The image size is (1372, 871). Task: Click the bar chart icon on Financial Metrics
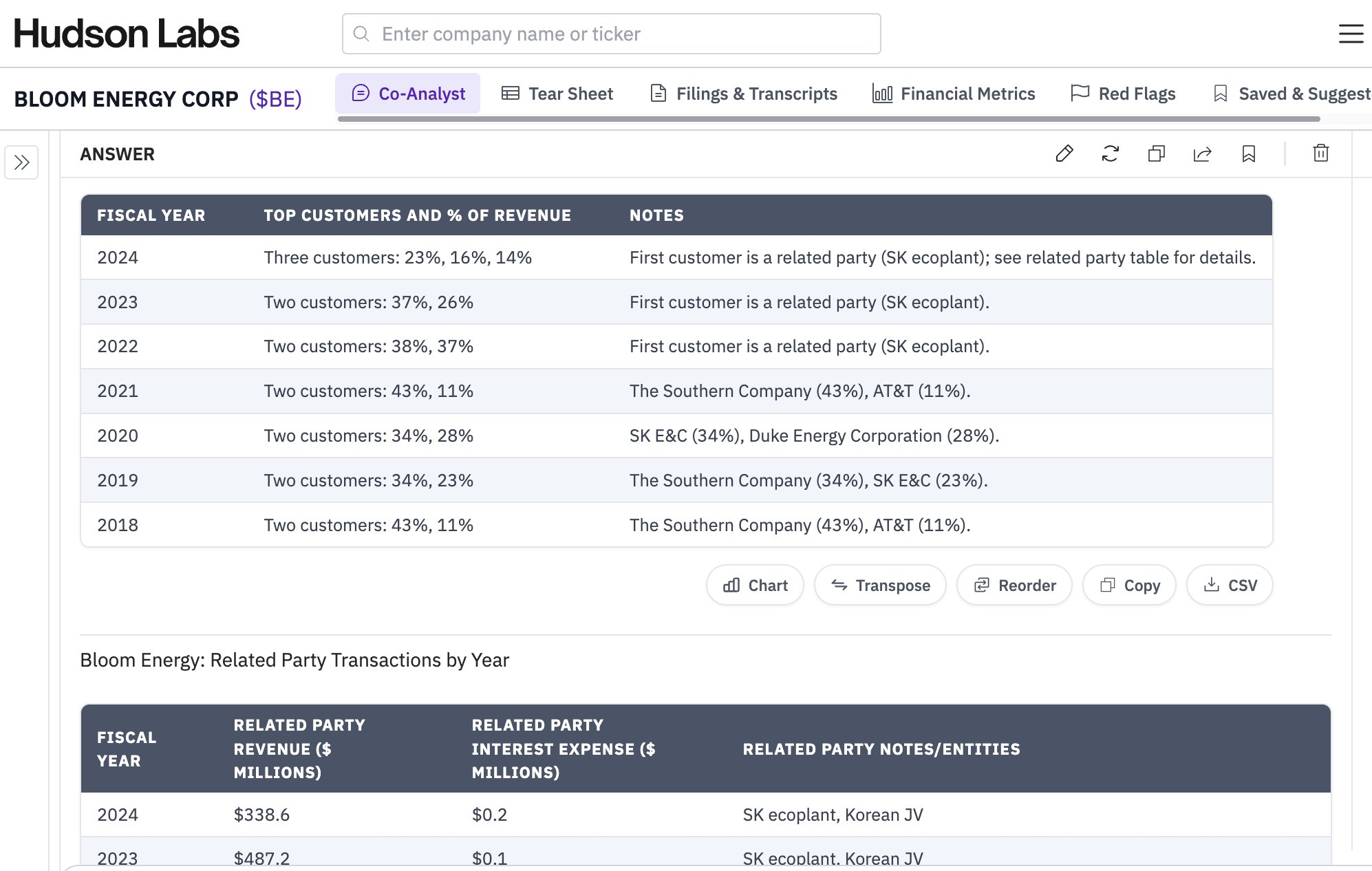pyautogui.click(x=881, y=93)
